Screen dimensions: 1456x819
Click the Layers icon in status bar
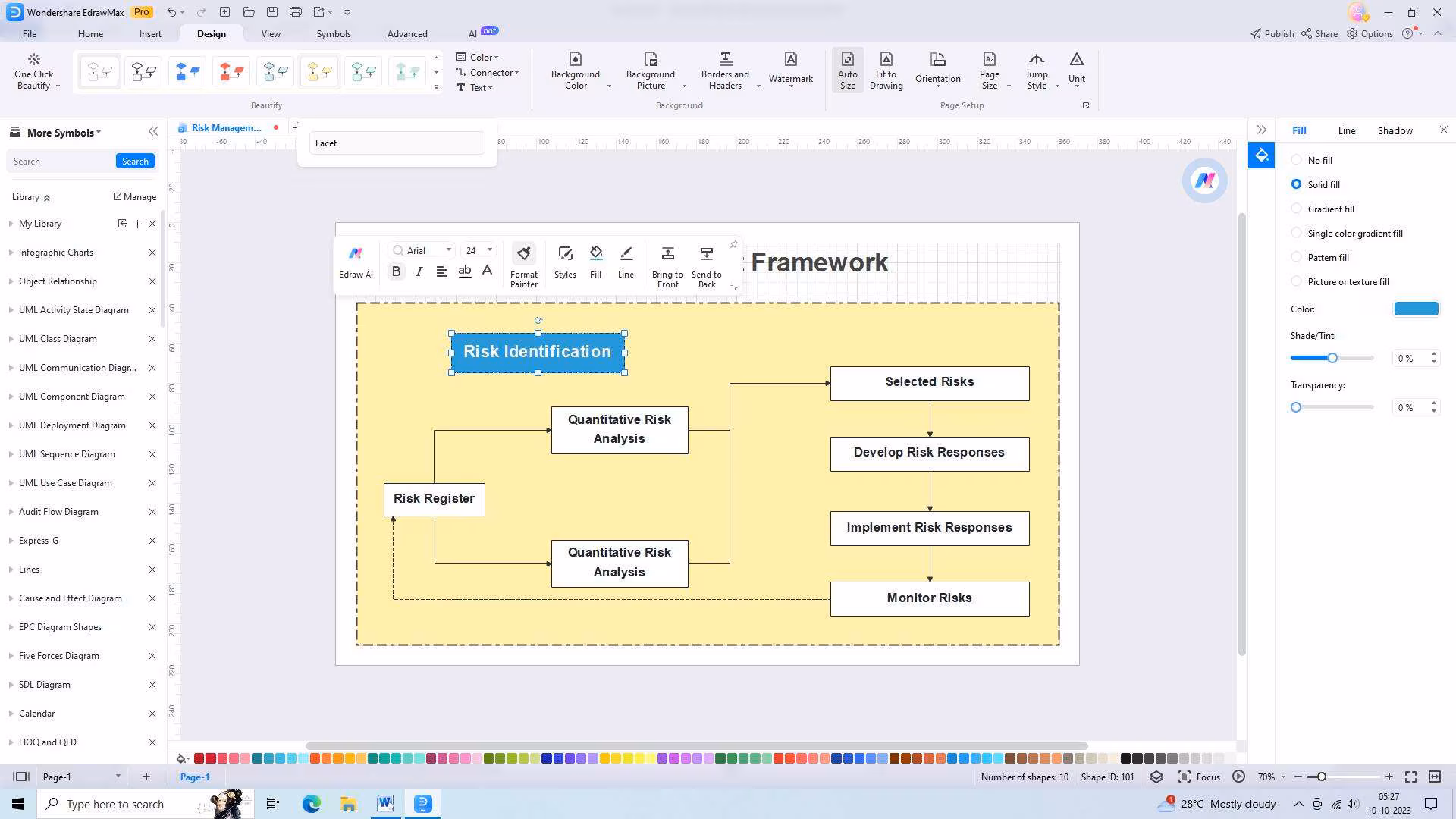point(1156,777)
